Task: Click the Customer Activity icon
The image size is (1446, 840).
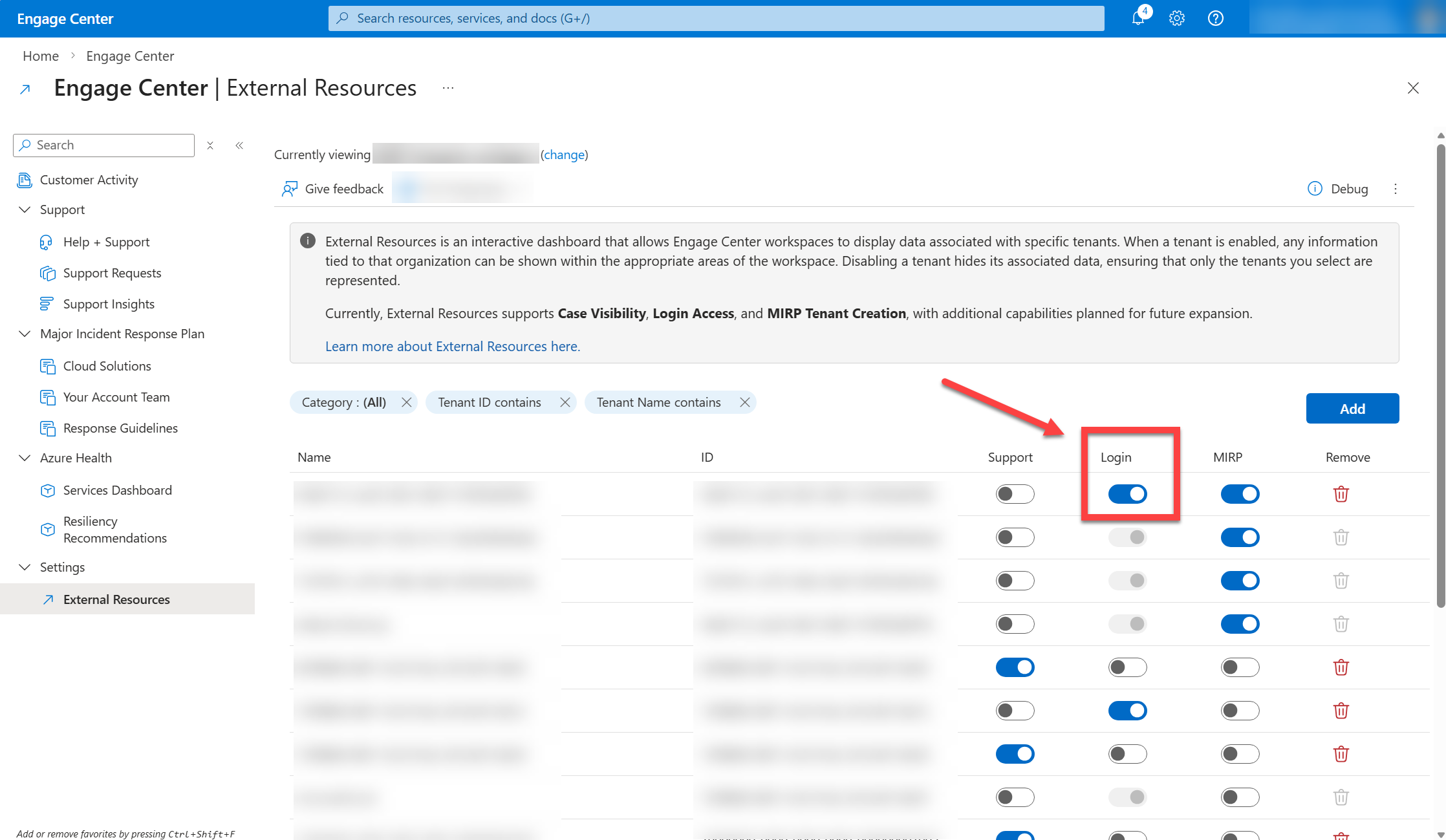Action: point(25,180)
